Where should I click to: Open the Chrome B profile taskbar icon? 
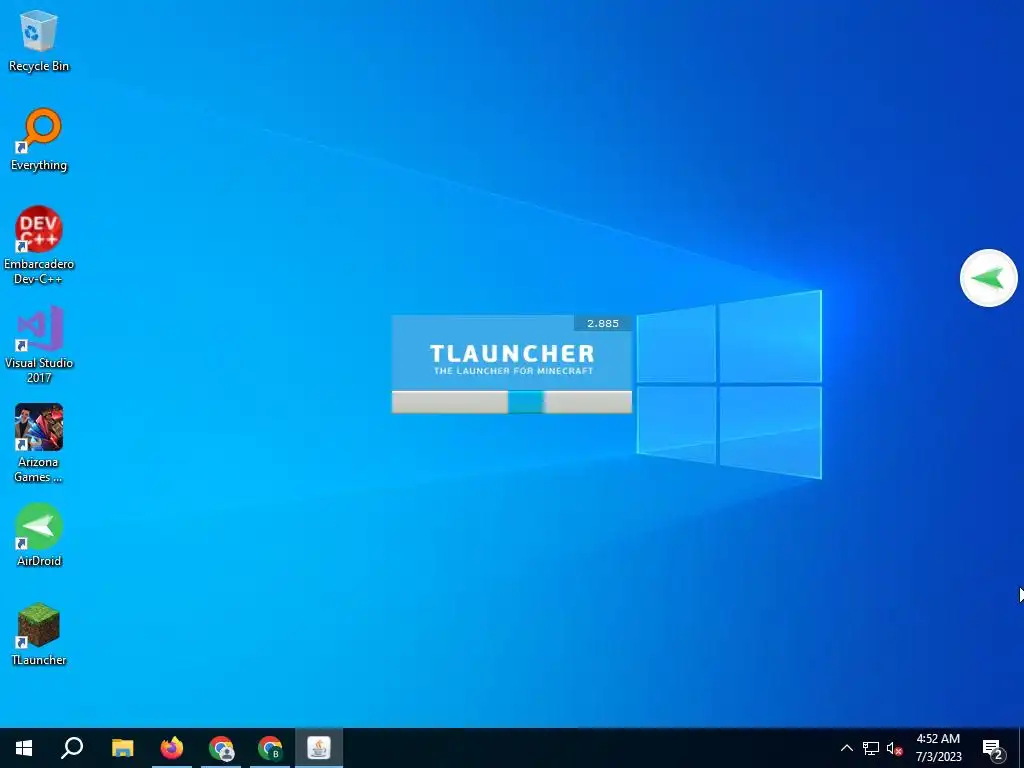(x=270, y=748)
